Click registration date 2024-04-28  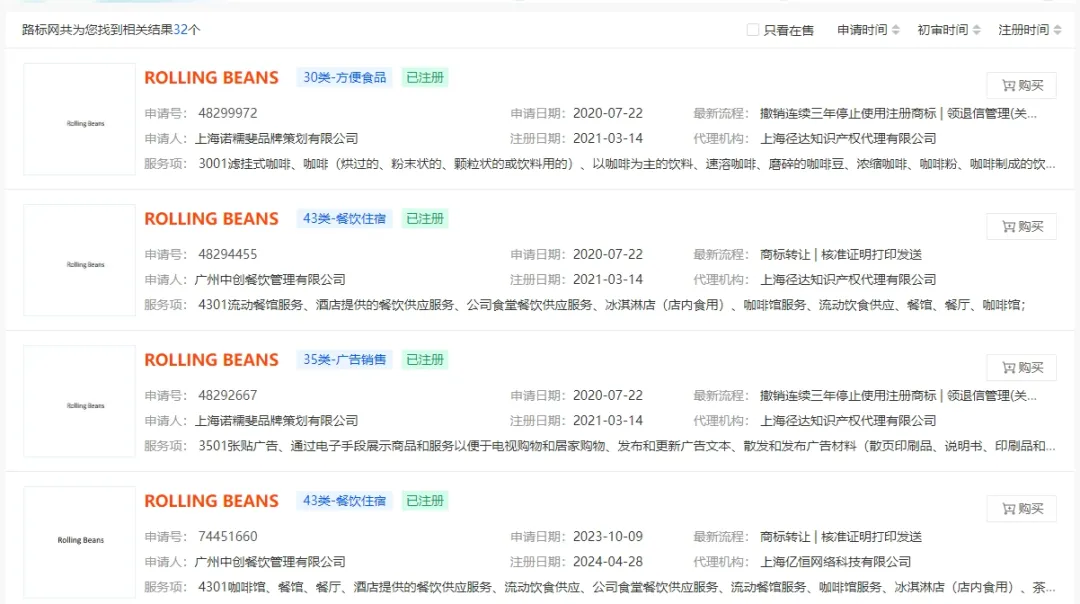point(608,562)
